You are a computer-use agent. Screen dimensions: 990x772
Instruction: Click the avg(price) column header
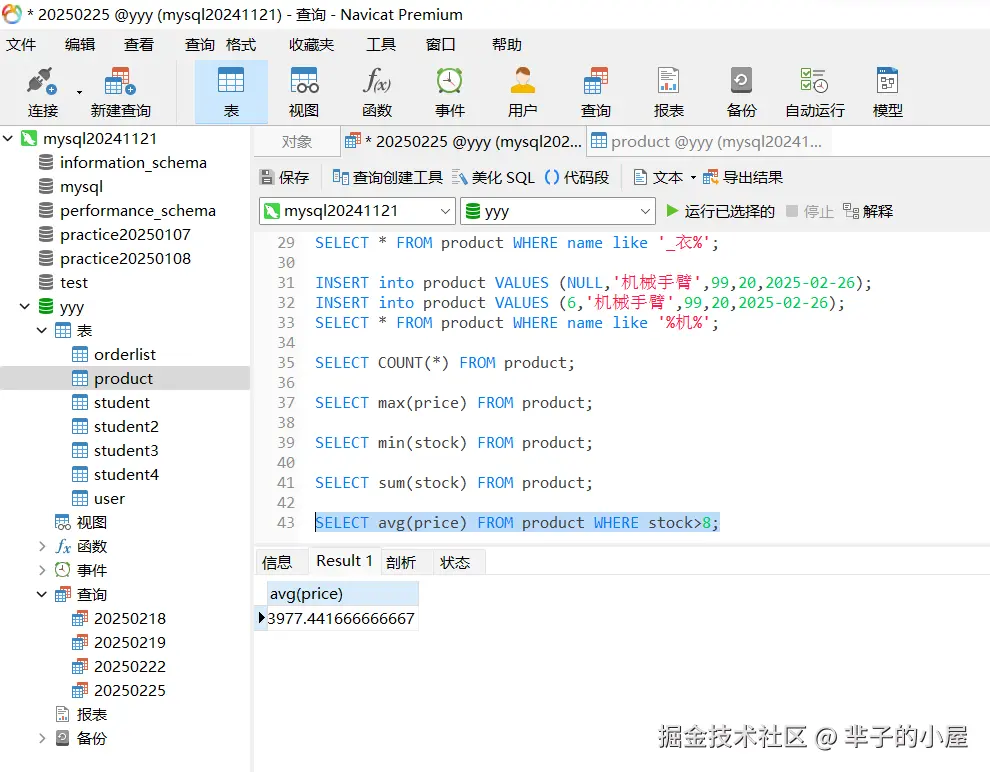pos(342,594)
